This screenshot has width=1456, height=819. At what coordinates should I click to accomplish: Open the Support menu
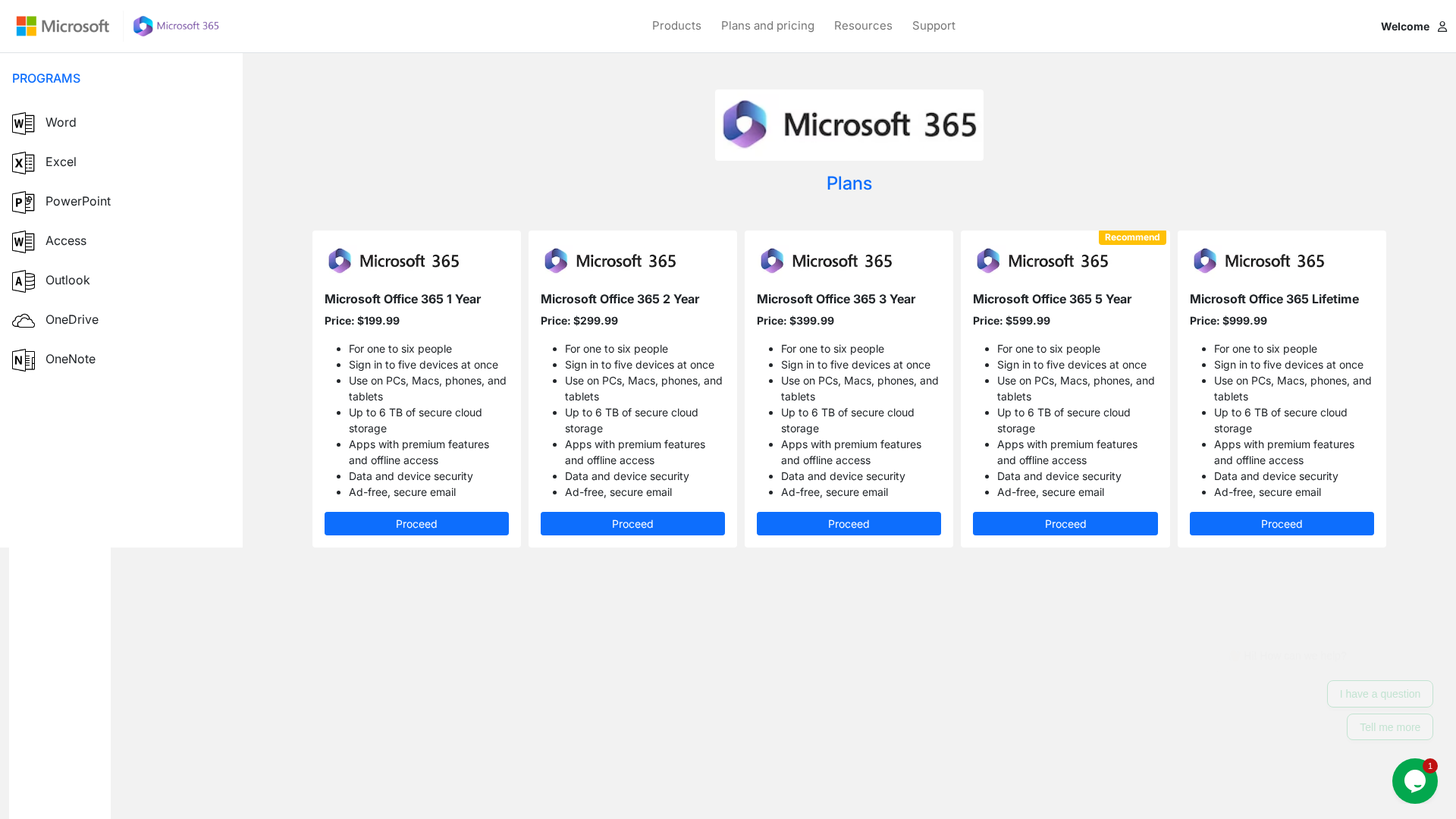coord(934,26)
